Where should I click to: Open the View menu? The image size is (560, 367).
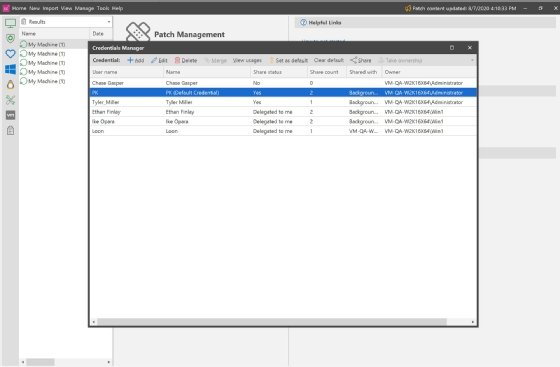coord(66,8)
